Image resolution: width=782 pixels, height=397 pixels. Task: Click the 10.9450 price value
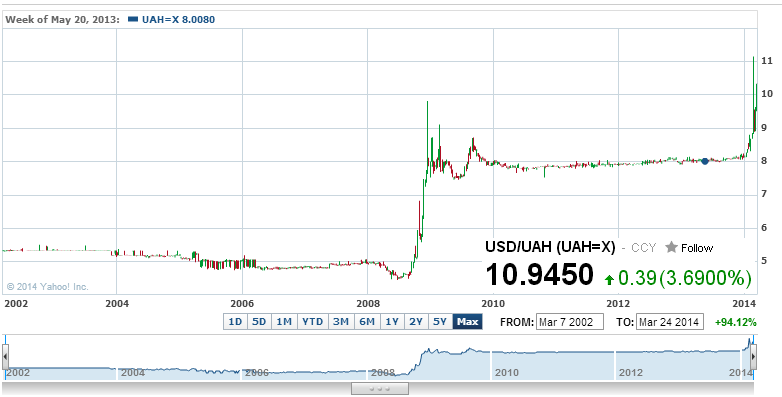pyautogui.click(x=540, y=275)
